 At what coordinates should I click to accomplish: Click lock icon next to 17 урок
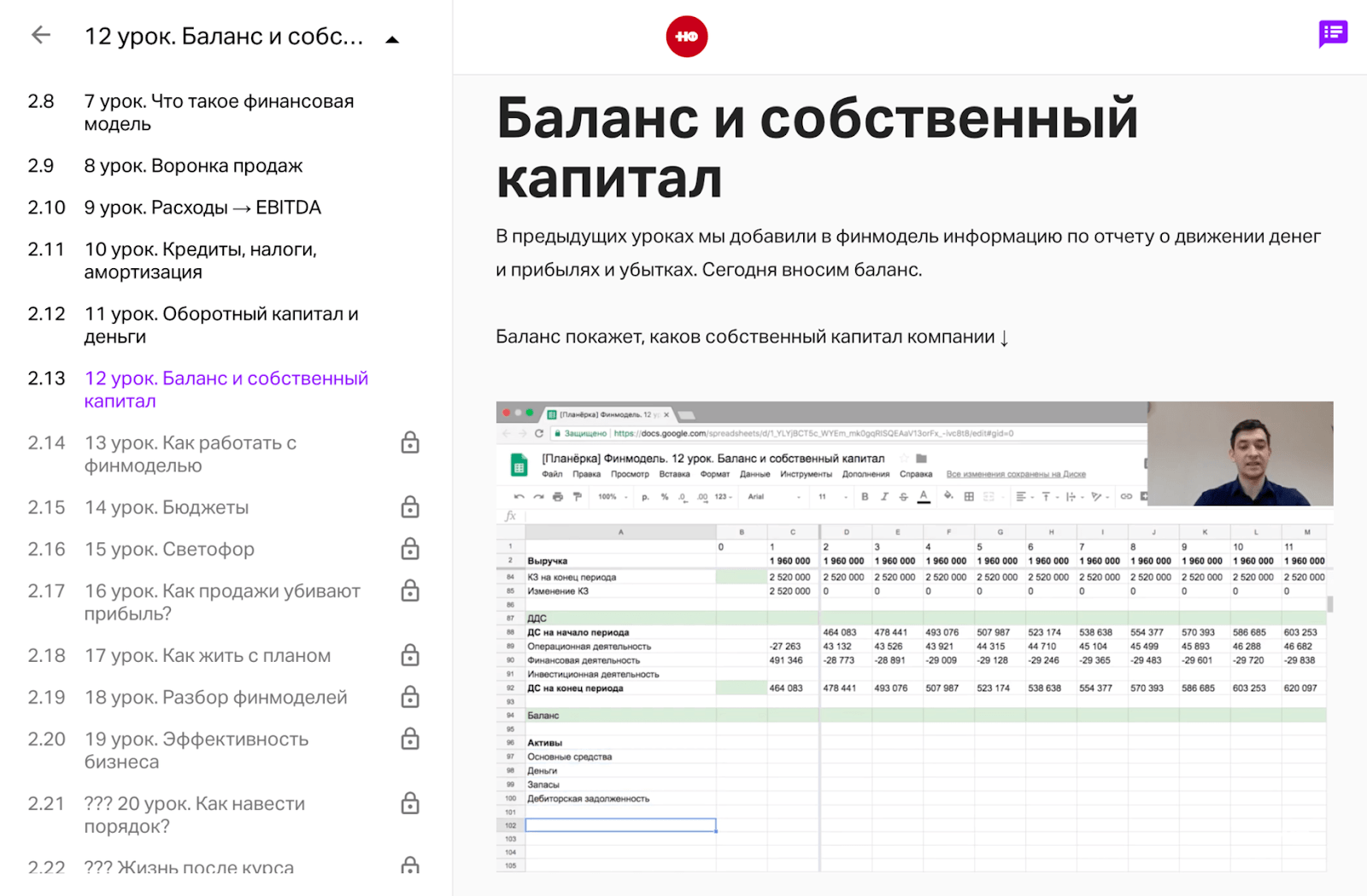pyautogui.click(x=410, y=655)
